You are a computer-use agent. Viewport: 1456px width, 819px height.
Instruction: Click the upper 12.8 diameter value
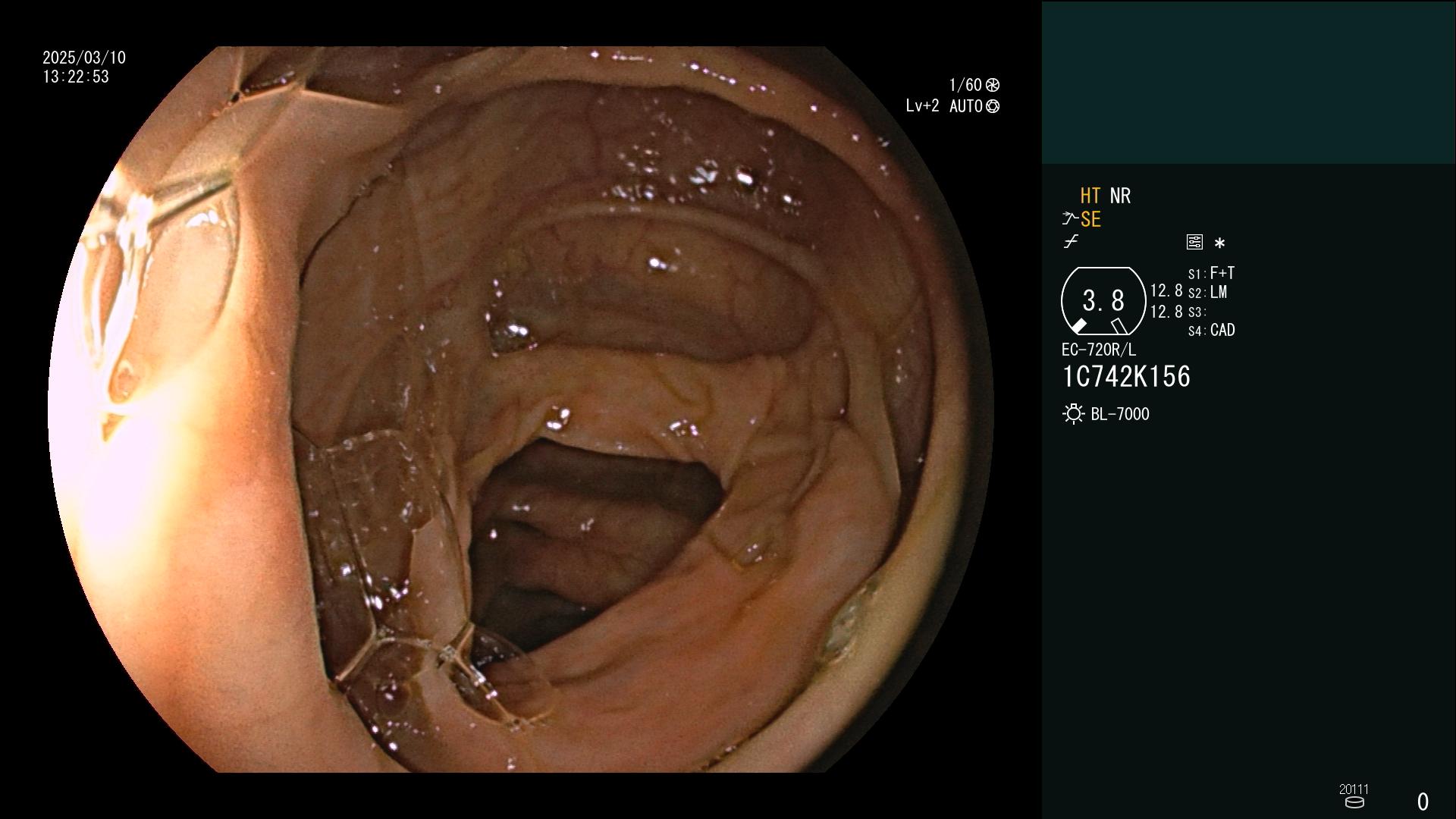(x=1166, y=290)
